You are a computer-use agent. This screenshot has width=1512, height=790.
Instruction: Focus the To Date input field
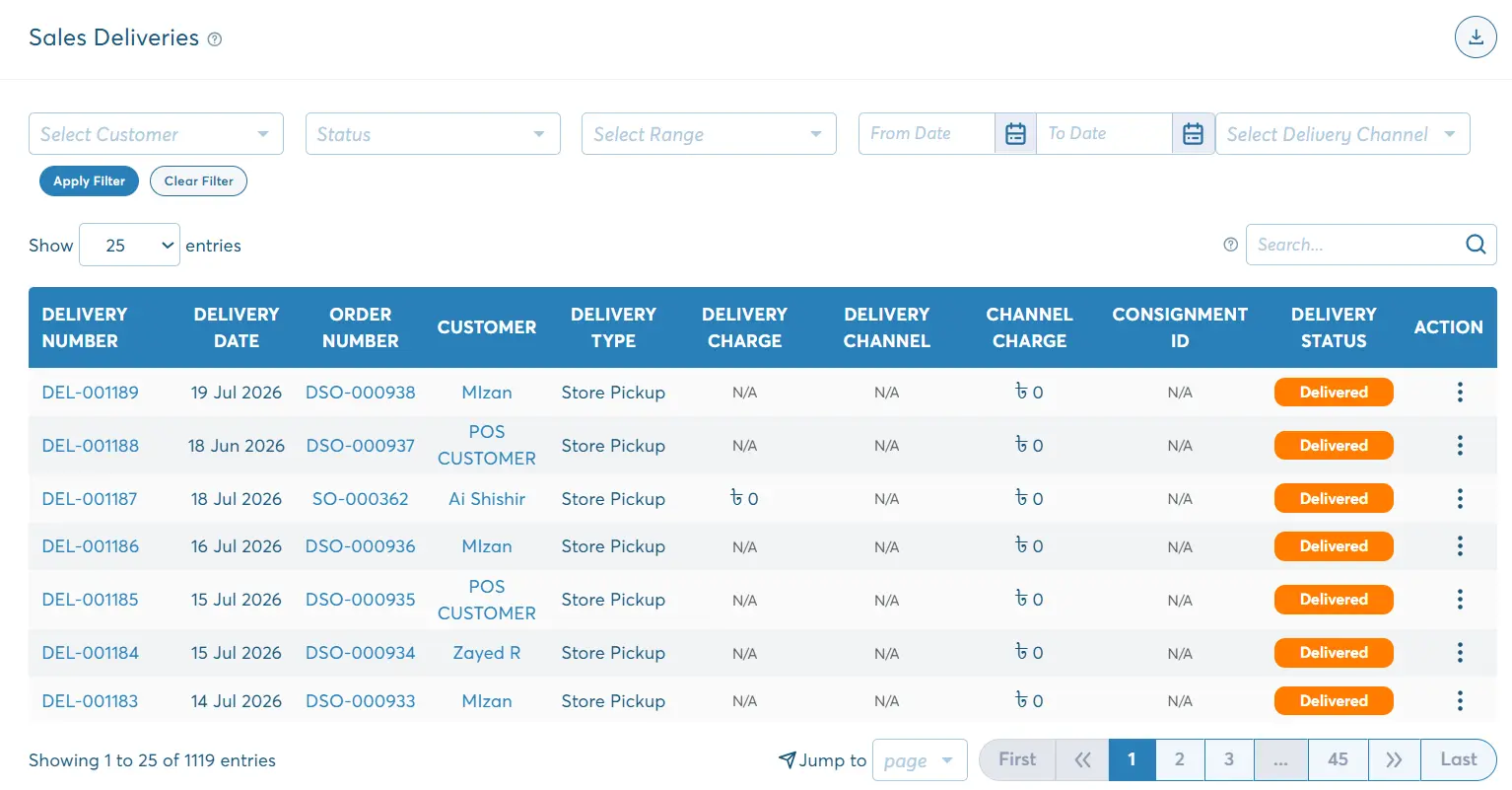tap(1104, 134)
